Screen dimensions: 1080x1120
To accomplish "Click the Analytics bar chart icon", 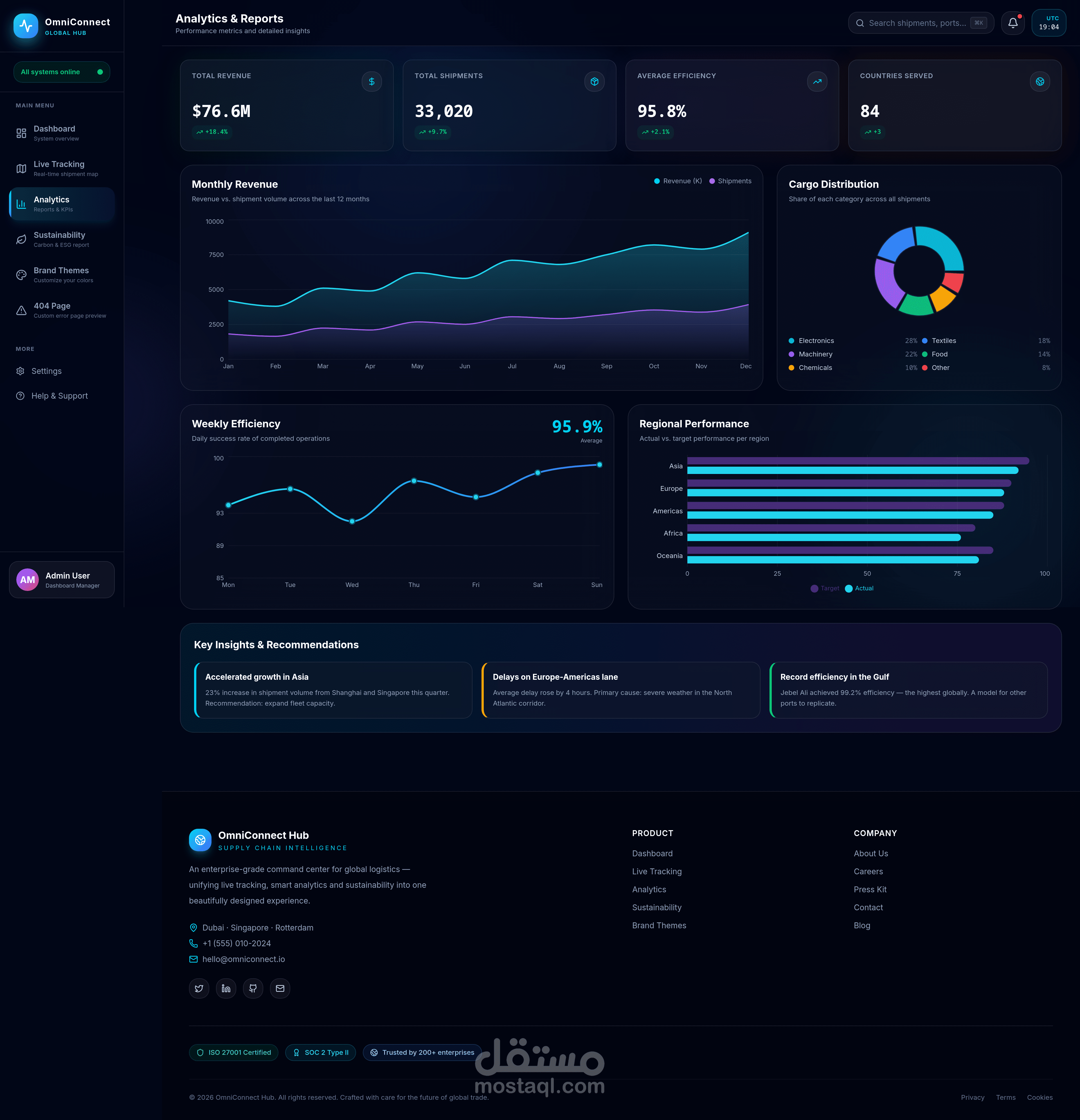I will point(21,204).
